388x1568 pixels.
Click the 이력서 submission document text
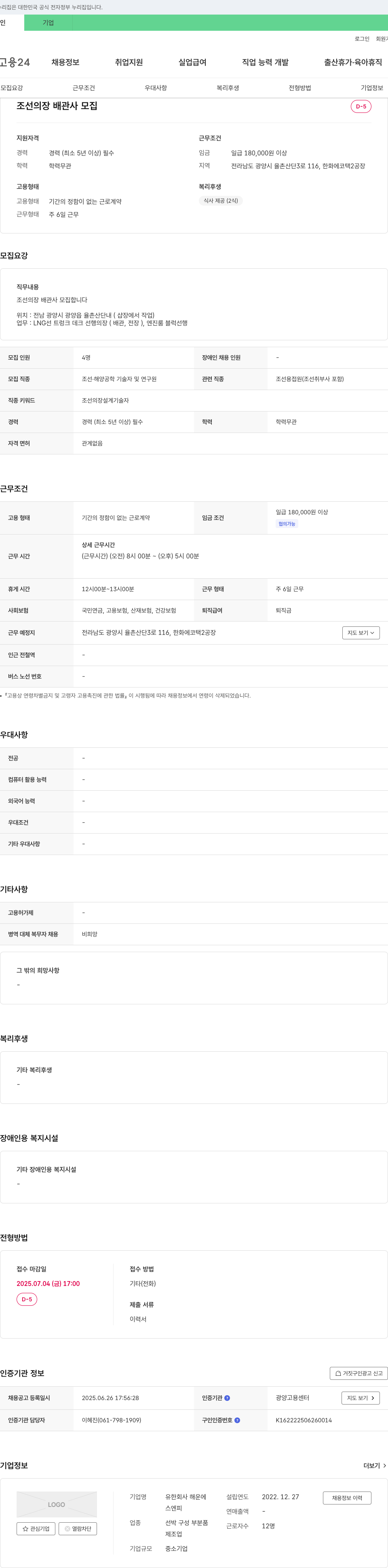(138, 1319)
